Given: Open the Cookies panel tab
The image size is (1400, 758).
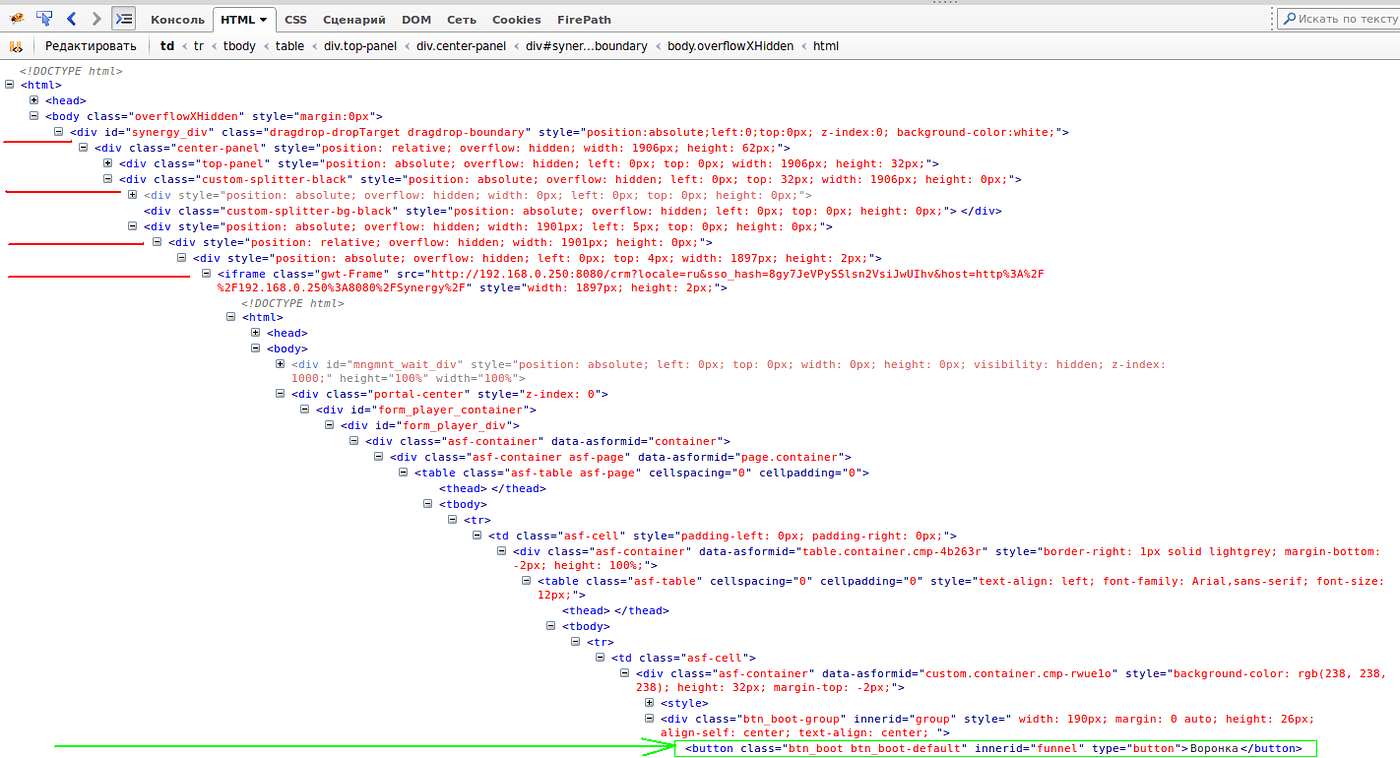Looking at the screenshot, I should click(x=516, y=20).
